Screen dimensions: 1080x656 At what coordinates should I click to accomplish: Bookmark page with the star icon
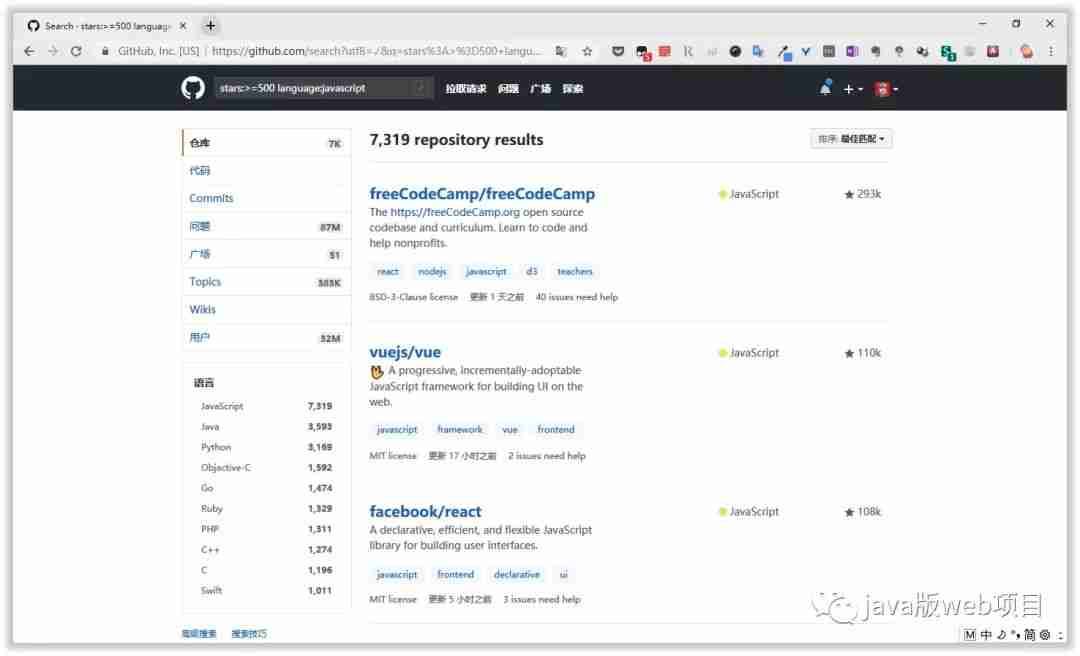587,51
